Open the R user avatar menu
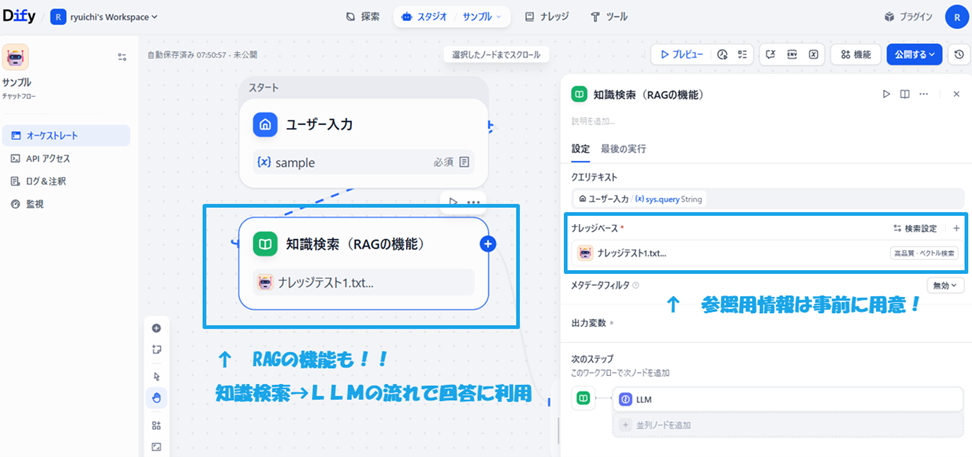The width and height of the screenshot is (972, 457). click(956, 17)
